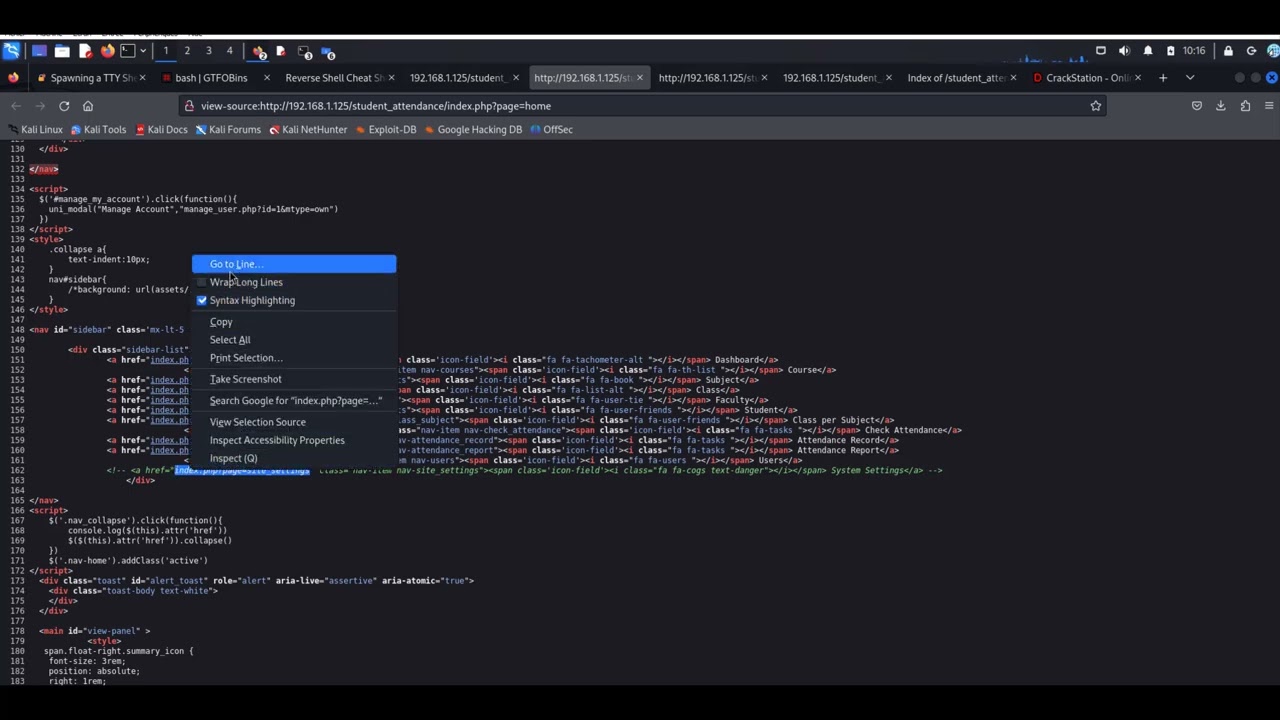The width and height of the screenshot is (1280, 720).
Task: Close the Reverse Shell Cheat Sheet tab
Action: click(x=391, y=78)
